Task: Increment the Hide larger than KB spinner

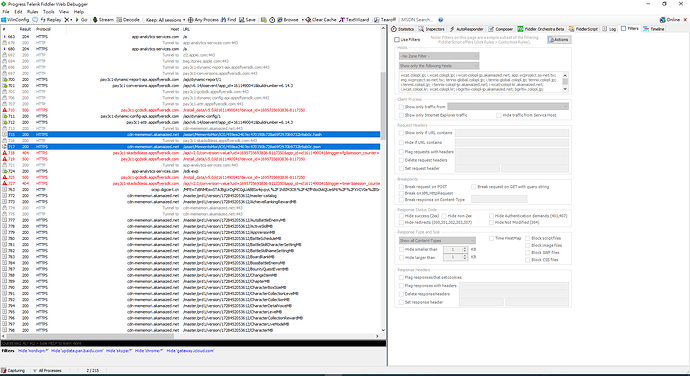Action: 465,256
